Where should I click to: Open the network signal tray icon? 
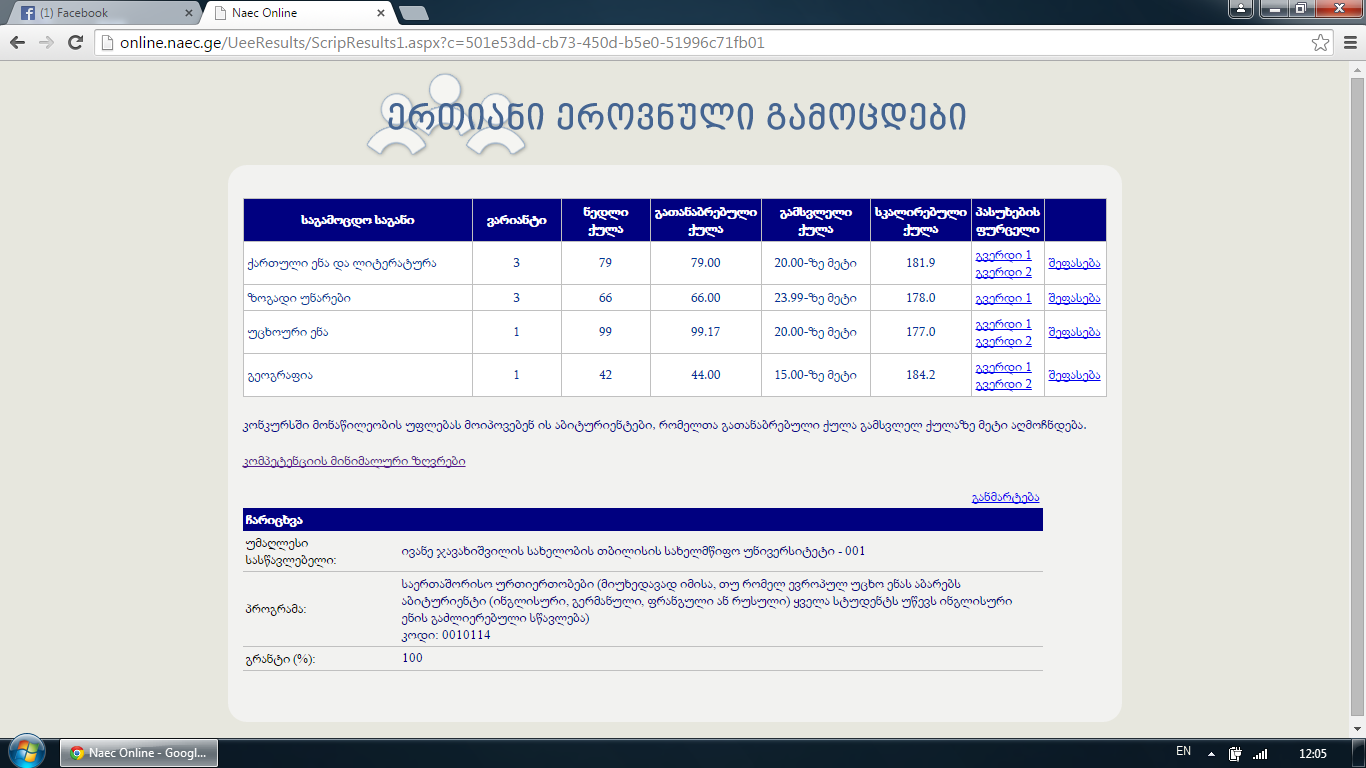click(x=1260, y=753)
